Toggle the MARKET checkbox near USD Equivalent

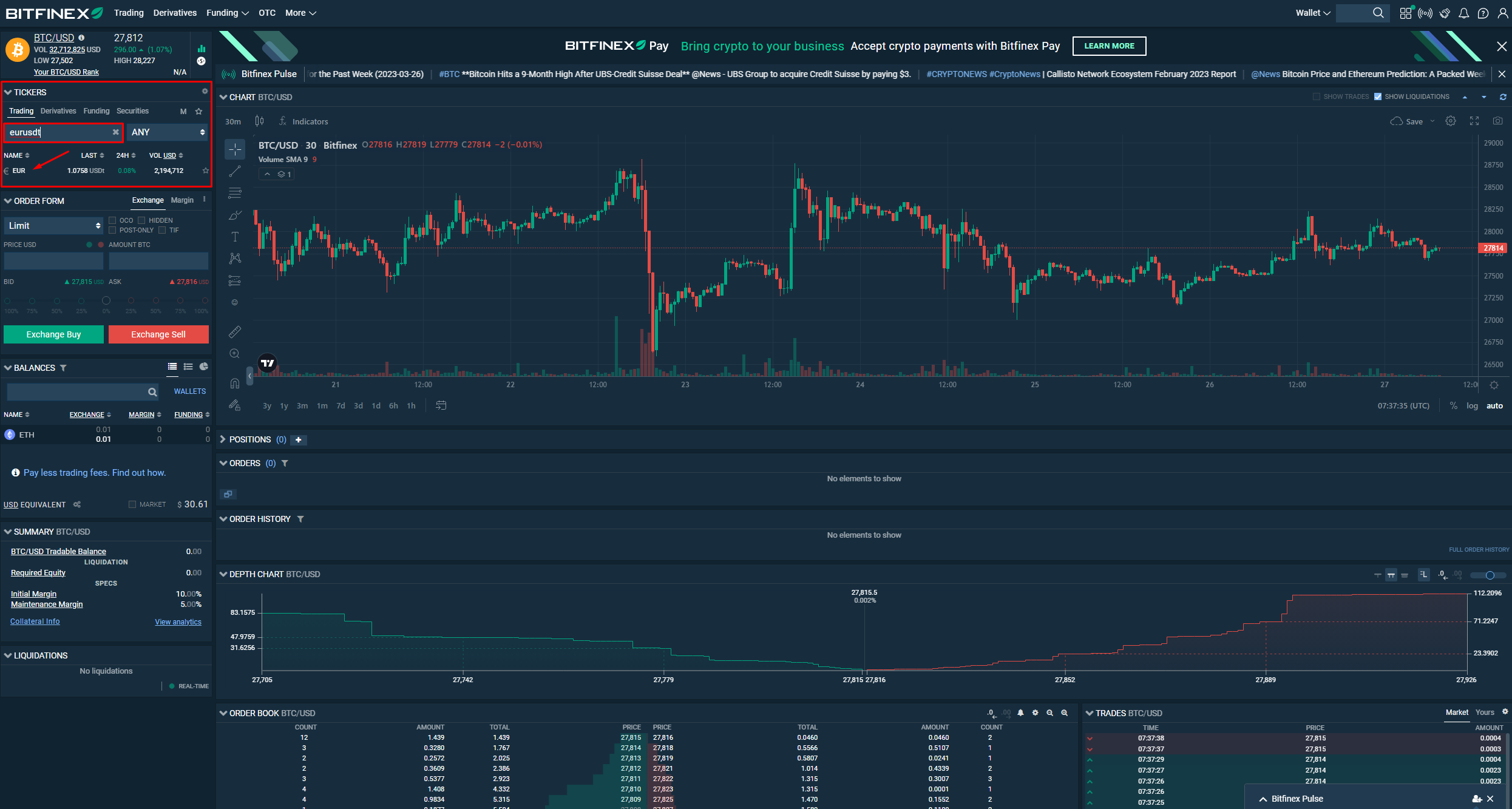coord(132,504)
